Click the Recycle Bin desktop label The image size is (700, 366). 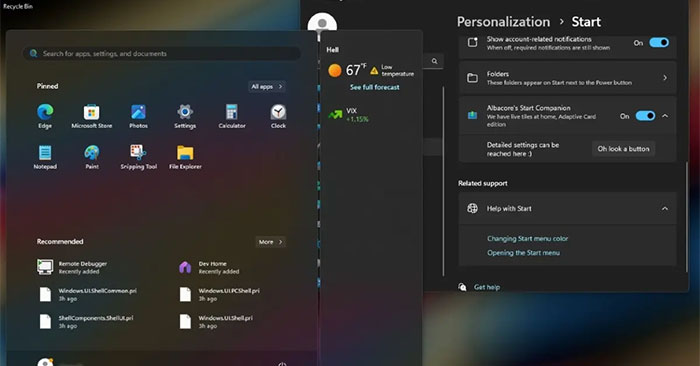pos(18,6)
